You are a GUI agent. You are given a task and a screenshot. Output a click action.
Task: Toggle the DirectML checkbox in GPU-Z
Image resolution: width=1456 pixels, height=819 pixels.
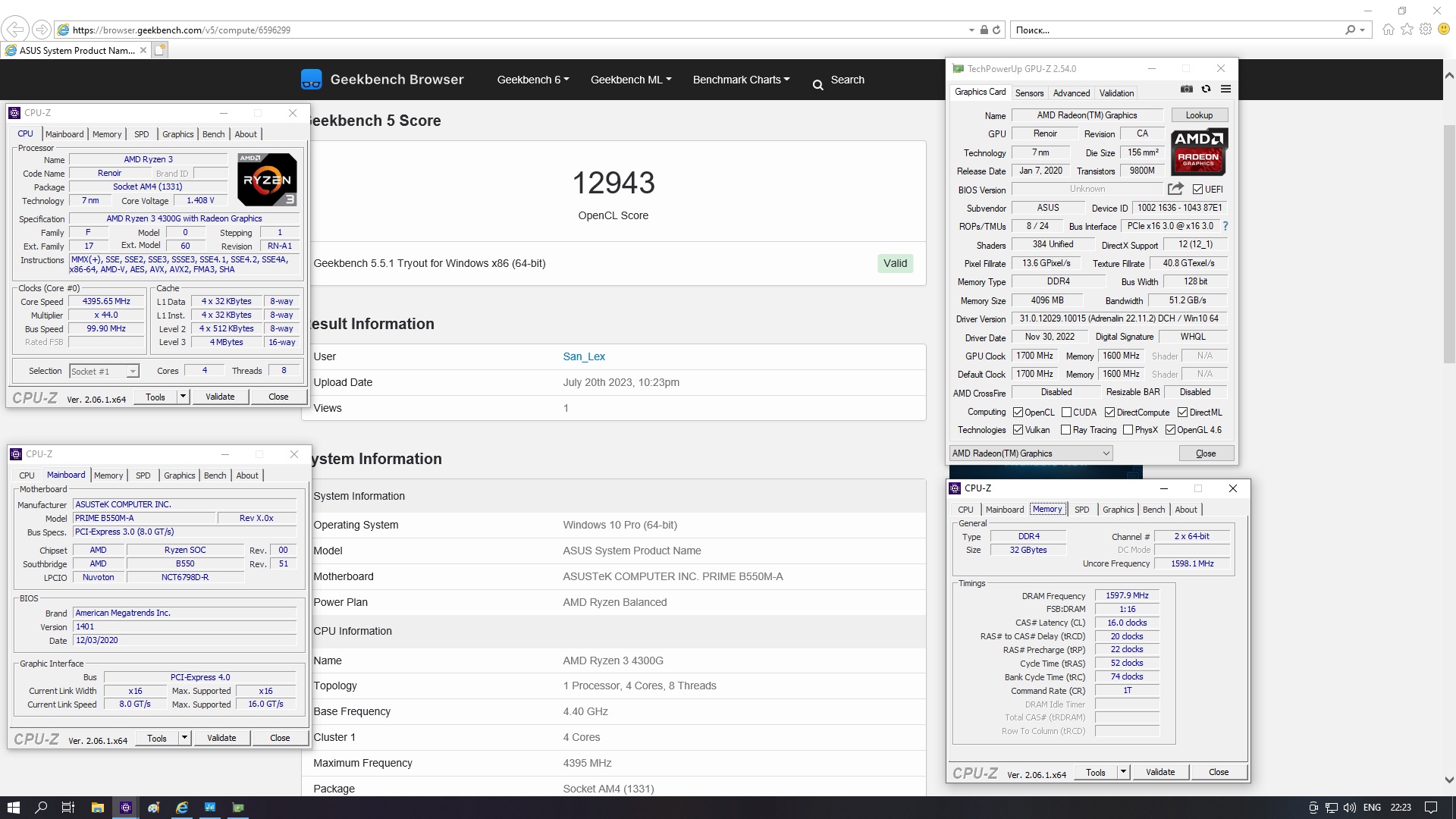(1182, 413)
